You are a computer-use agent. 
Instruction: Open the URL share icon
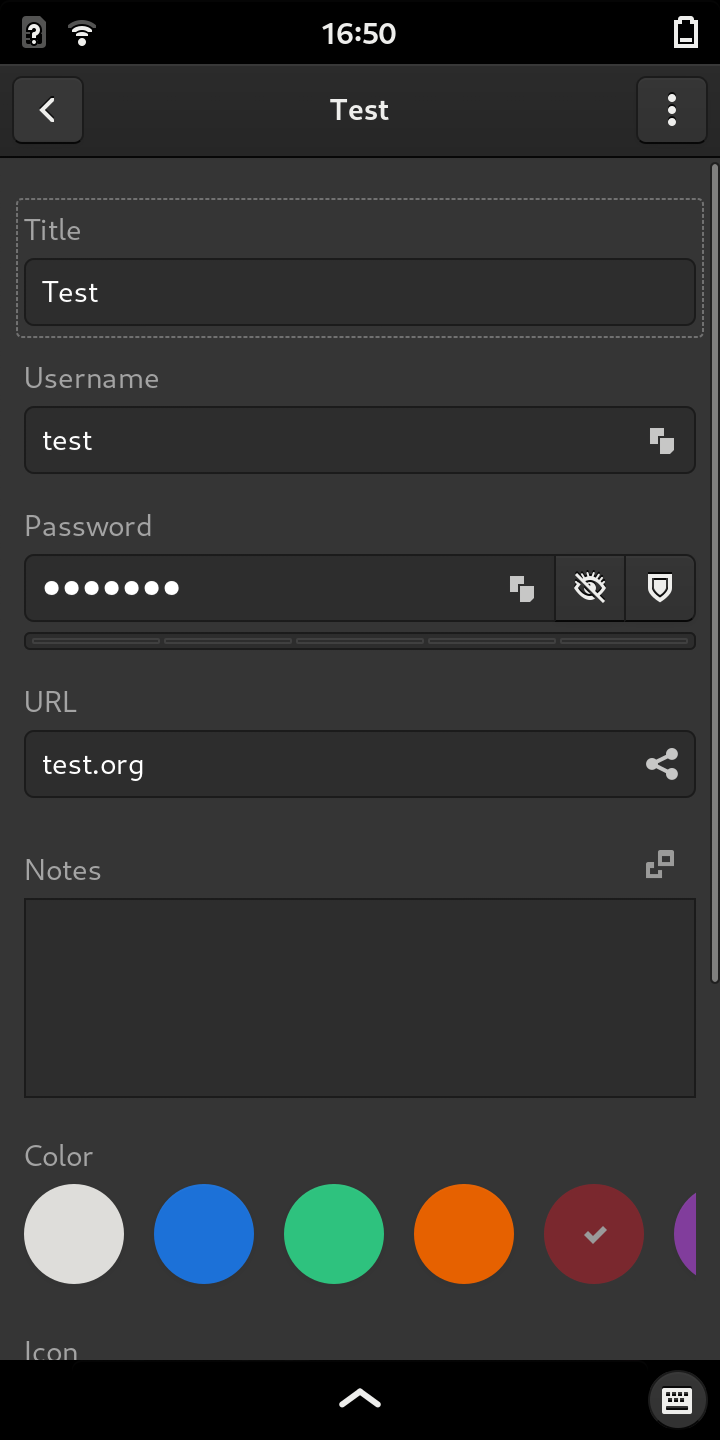point(661,764)
